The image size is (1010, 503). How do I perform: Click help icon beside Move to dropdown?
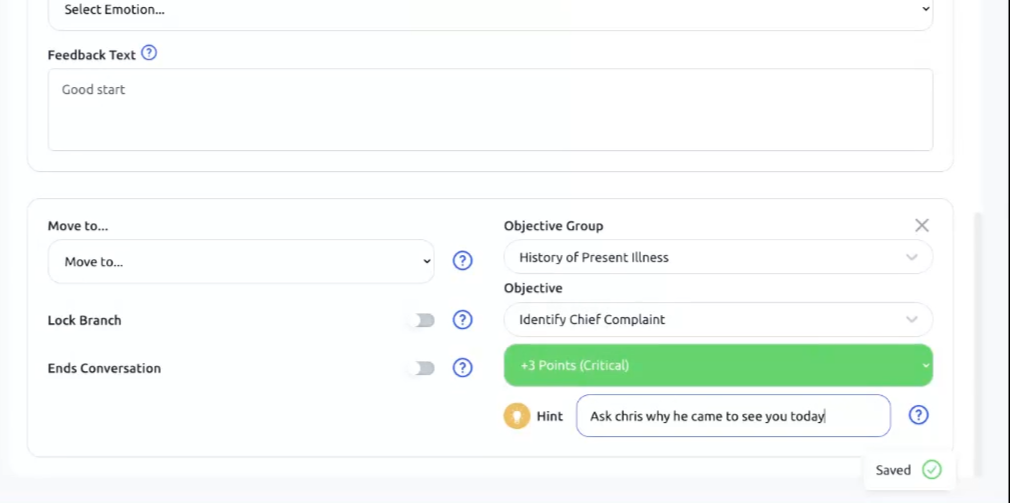point(462,261)
